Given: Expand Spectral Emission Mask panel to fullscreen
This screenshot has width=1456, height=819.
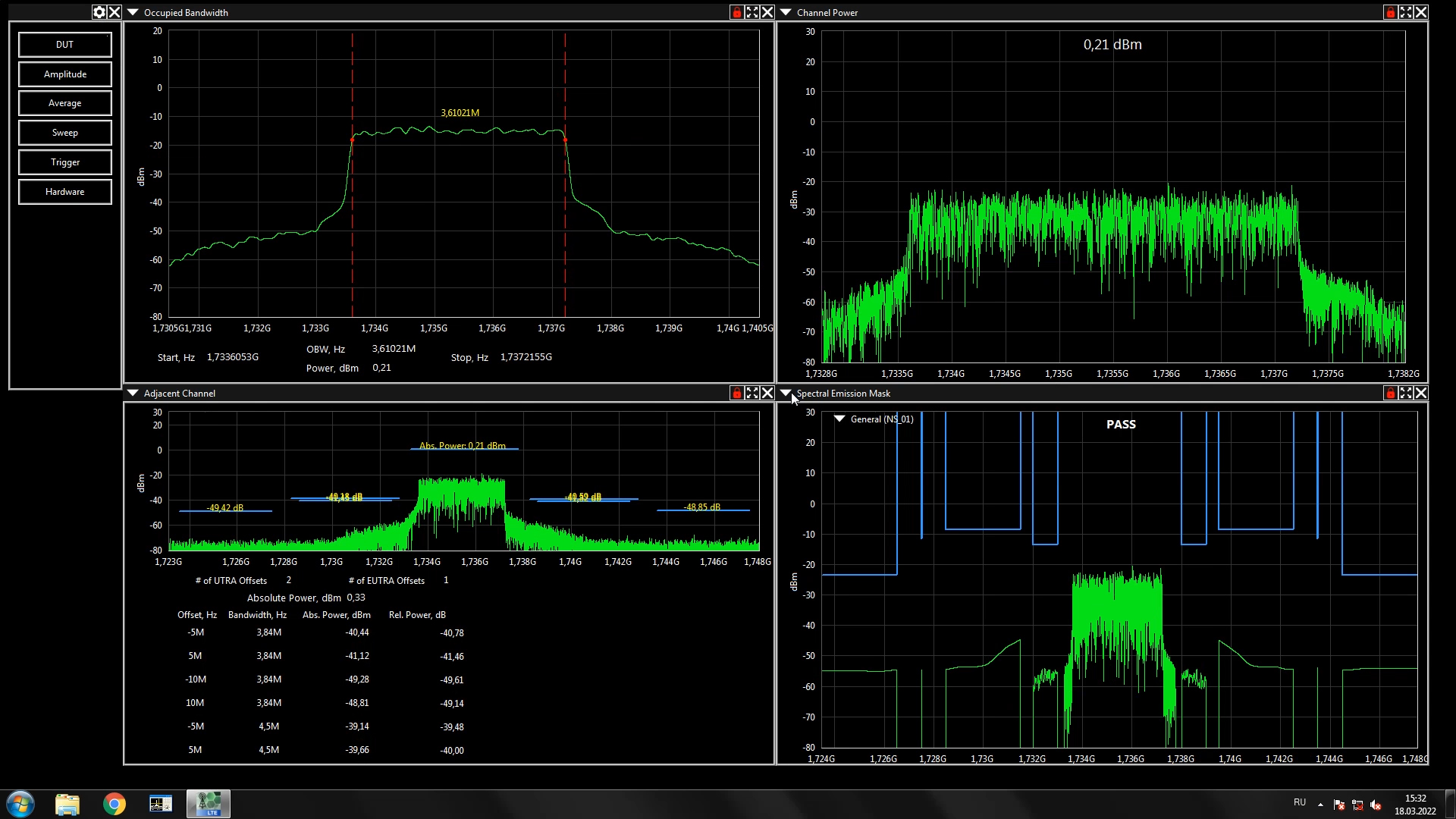Looking at the screenshot, I should click(1405, 393).
